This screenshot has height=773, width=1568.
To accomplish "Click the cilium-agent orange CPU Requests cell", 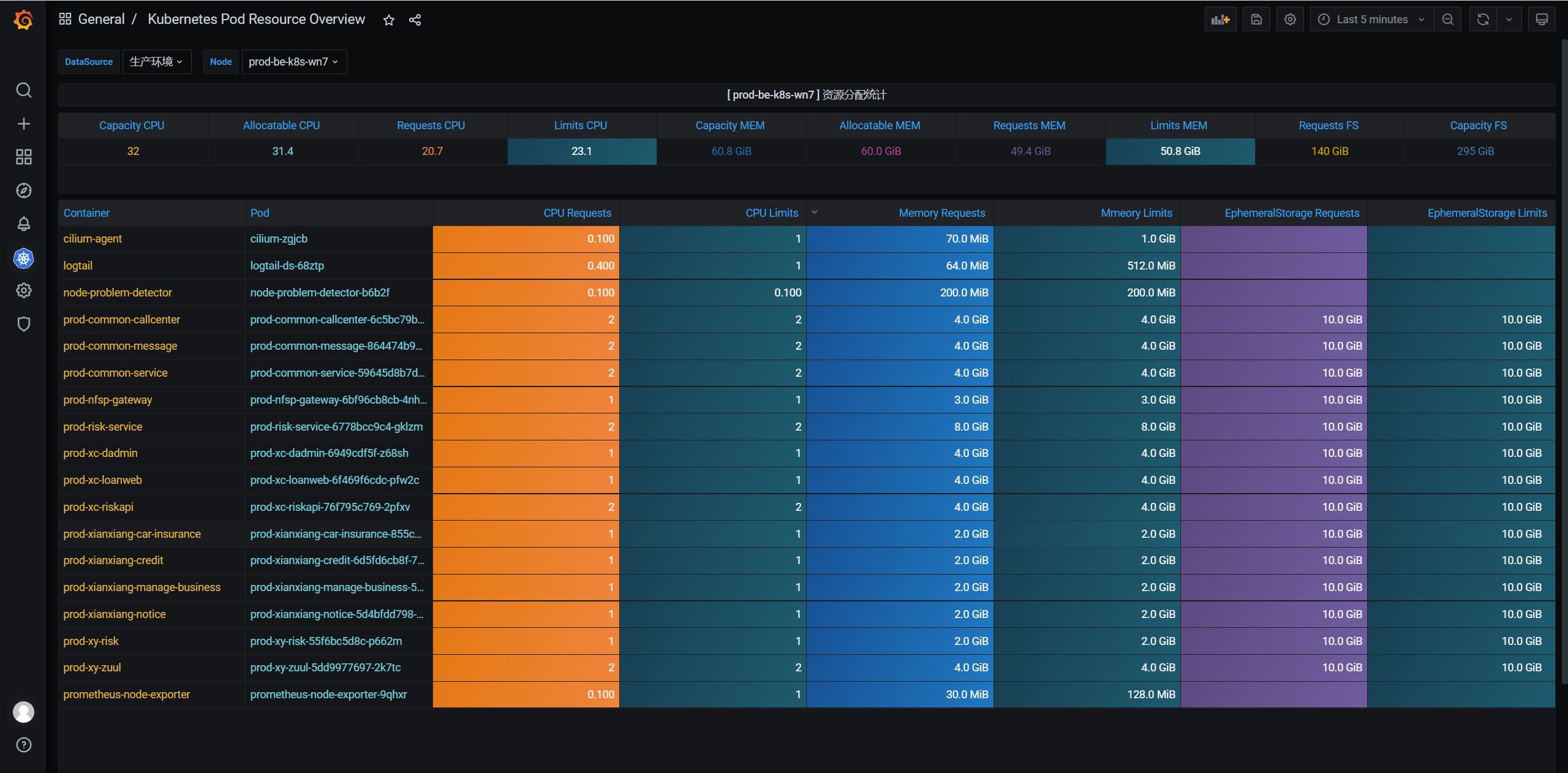I will (526, 239).
